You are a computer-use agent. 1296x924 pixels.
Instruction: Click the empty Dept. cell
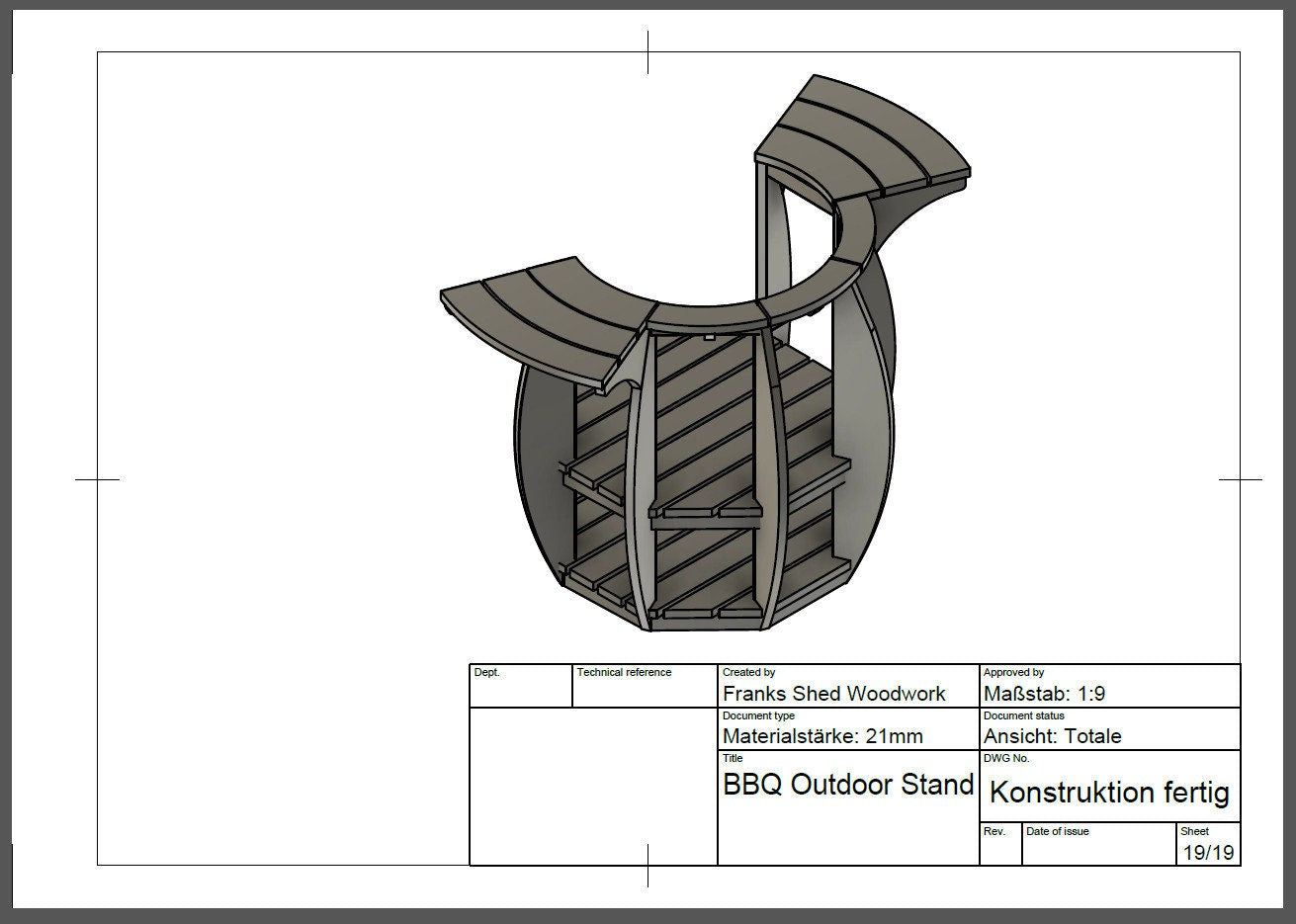click(x=520, y=691)
